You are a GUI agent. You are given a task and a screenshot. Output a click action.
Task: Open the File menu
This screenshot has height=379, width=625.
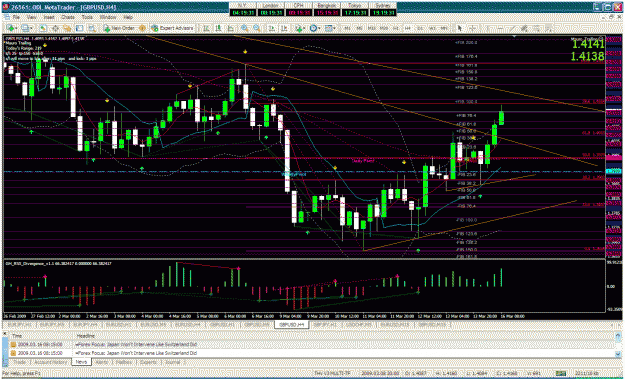coord(16,18)
